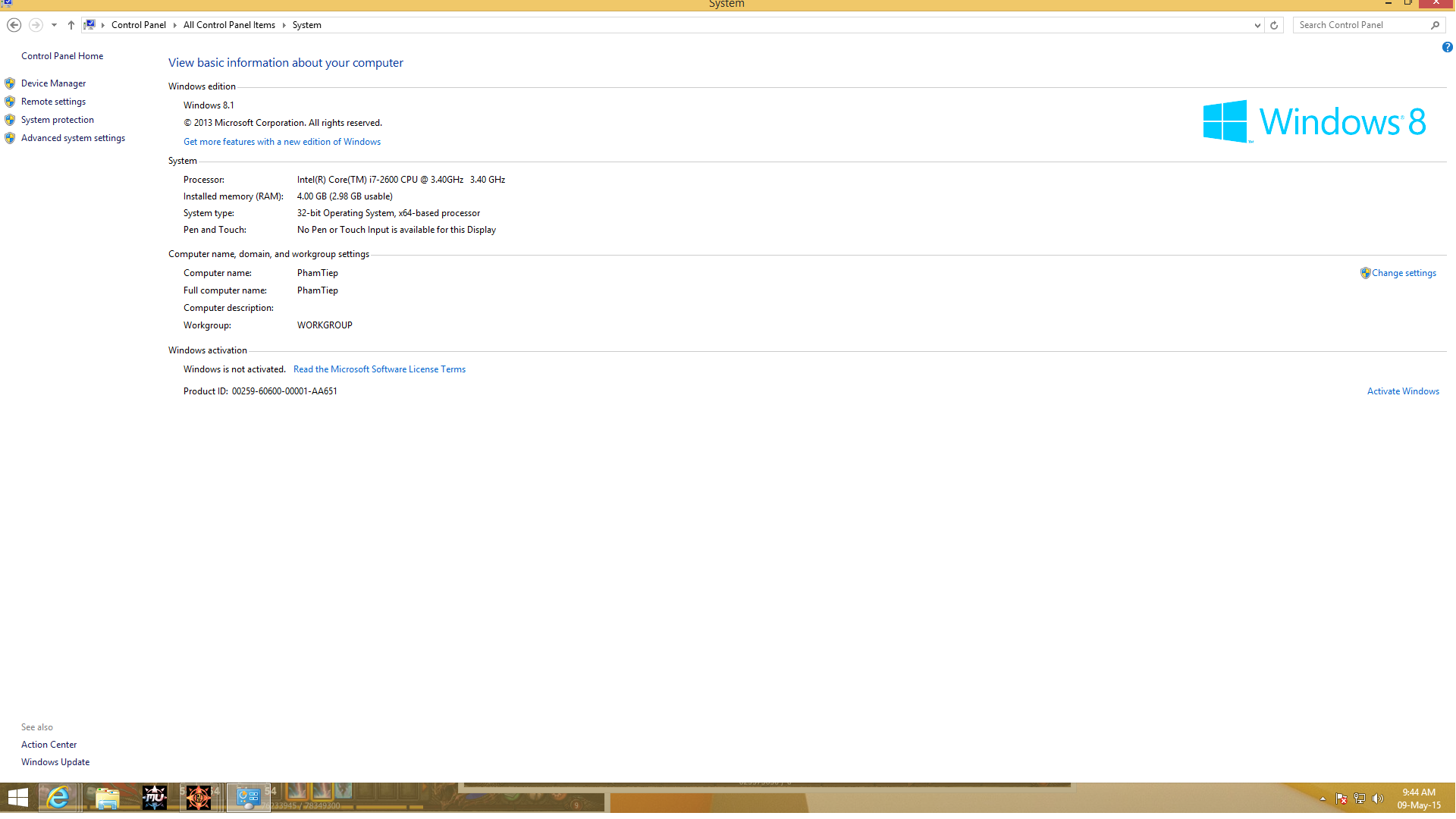Open the orange emblem game taskbar icon

click(x=199, y=798)
